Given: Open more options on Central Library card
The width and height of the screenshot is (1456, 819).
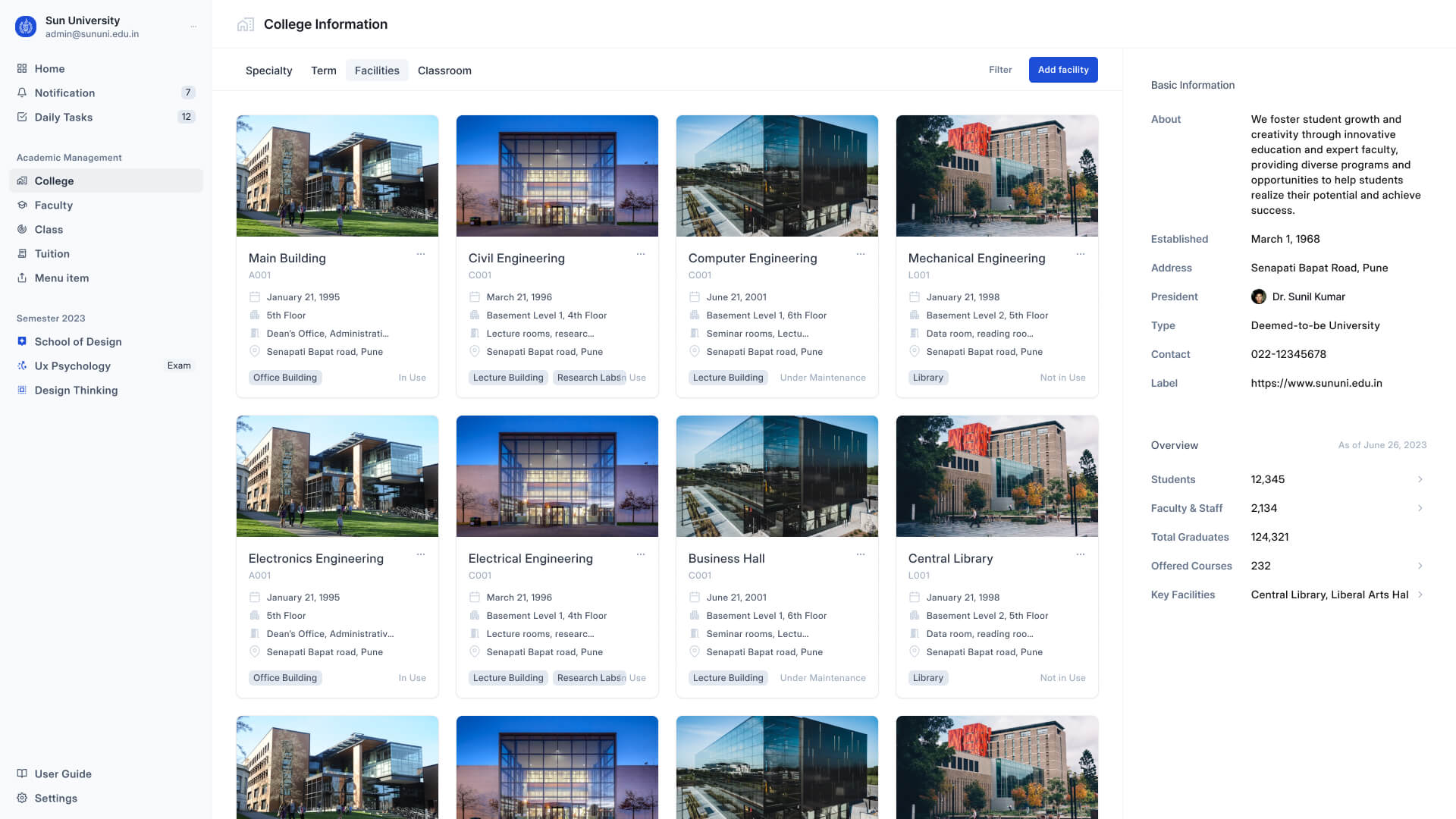Looking at the screenshot, I should [1081, 554].
